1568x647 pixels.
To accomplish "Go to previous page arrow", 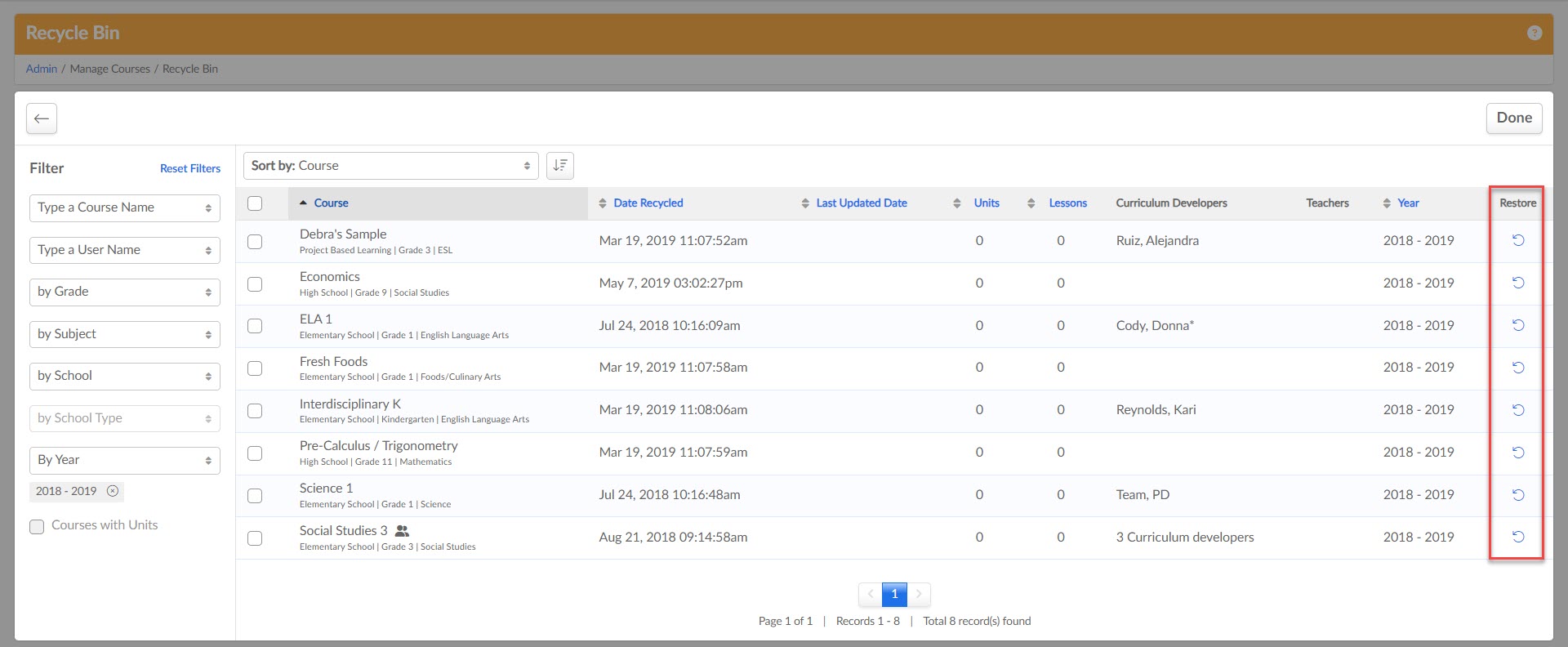I will (x=871, y=594).
